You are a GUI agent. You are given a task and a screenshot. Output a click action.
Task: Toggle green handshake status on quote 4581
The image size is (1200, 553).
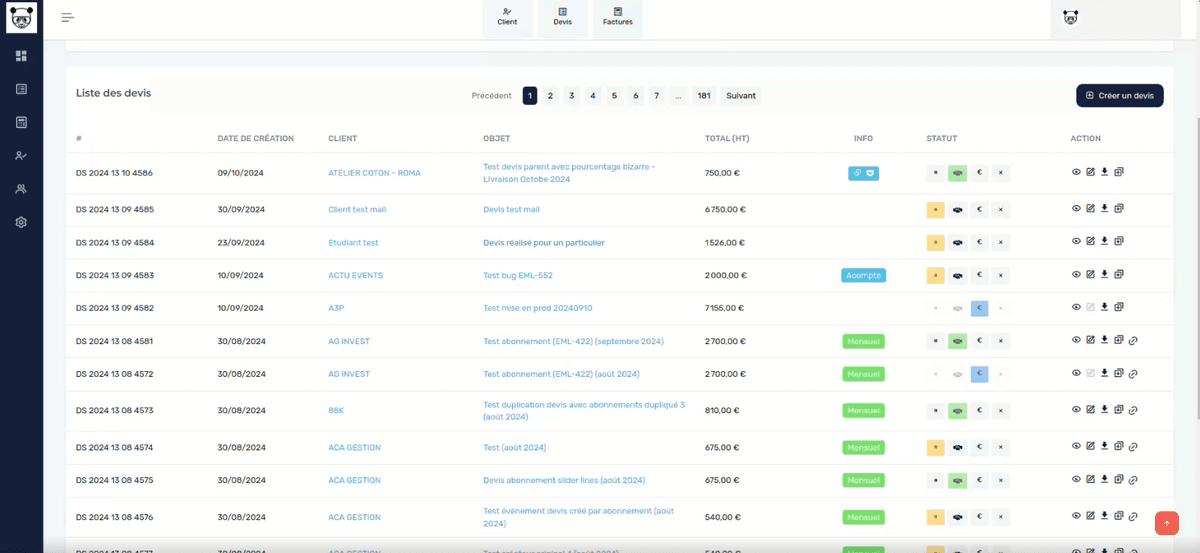click(x=958, y=341)
